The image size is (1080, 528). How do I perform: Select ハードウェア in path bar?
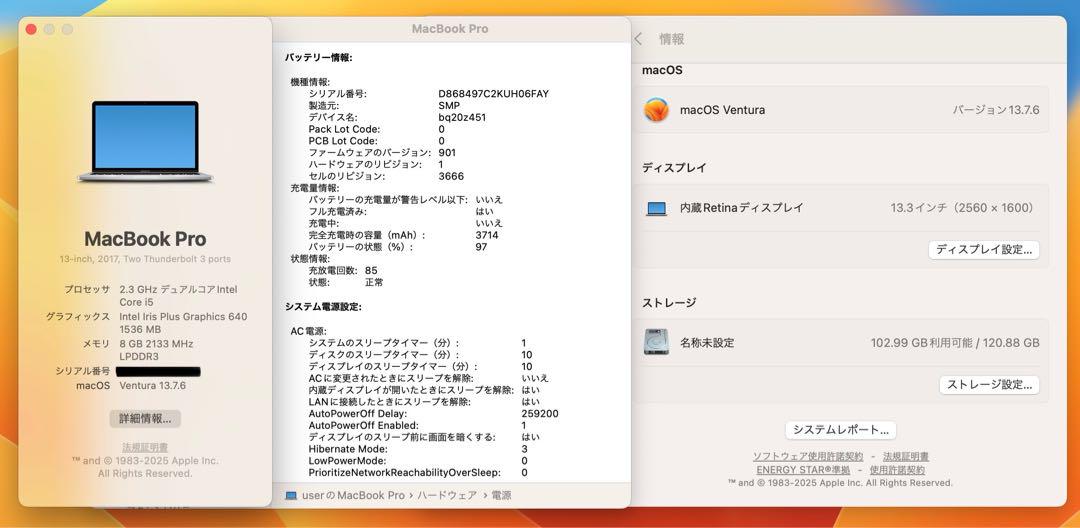[446, 496]
